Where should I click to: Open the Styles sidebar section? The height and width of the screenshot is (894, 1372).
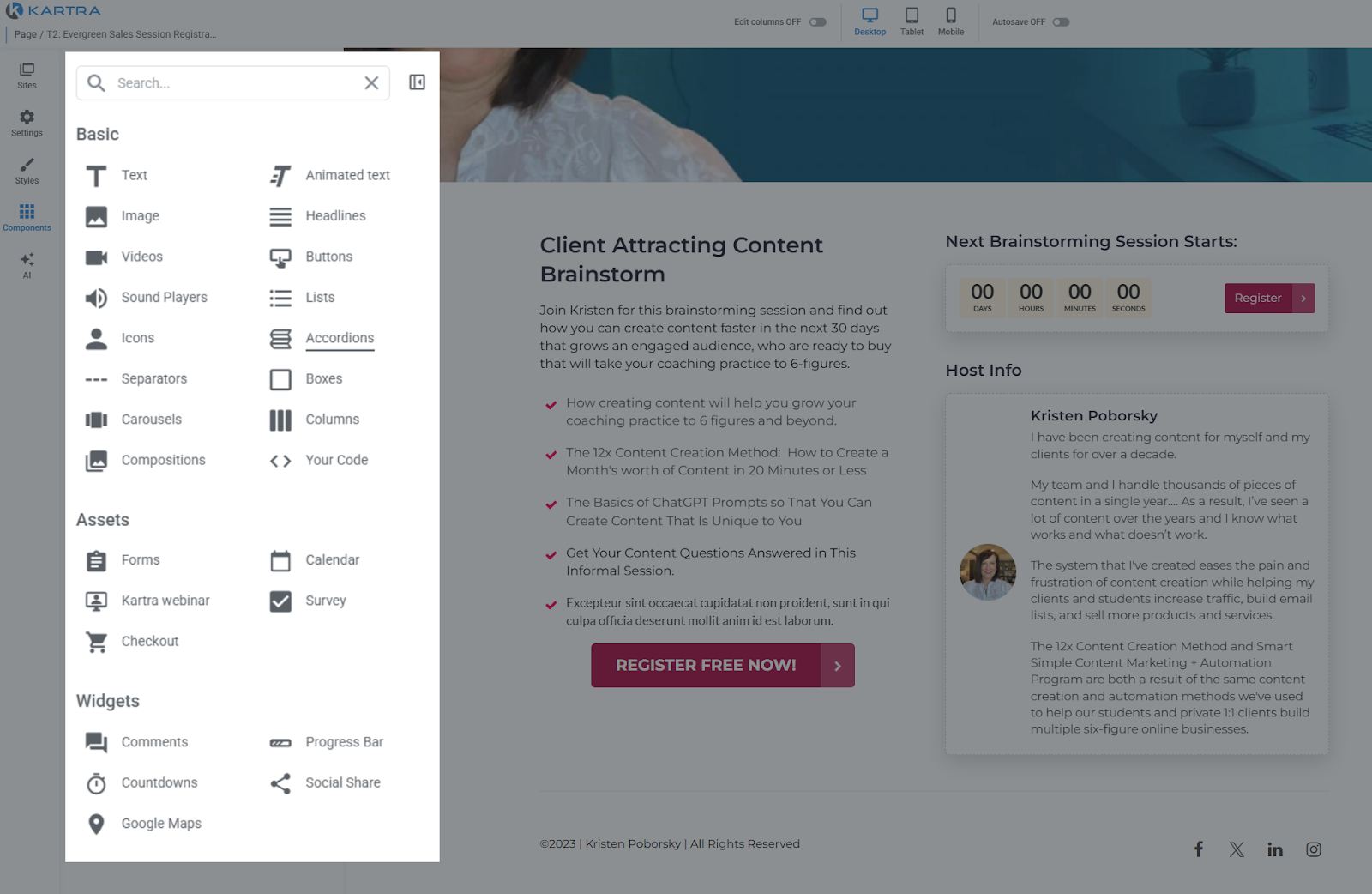pos(27,171)
